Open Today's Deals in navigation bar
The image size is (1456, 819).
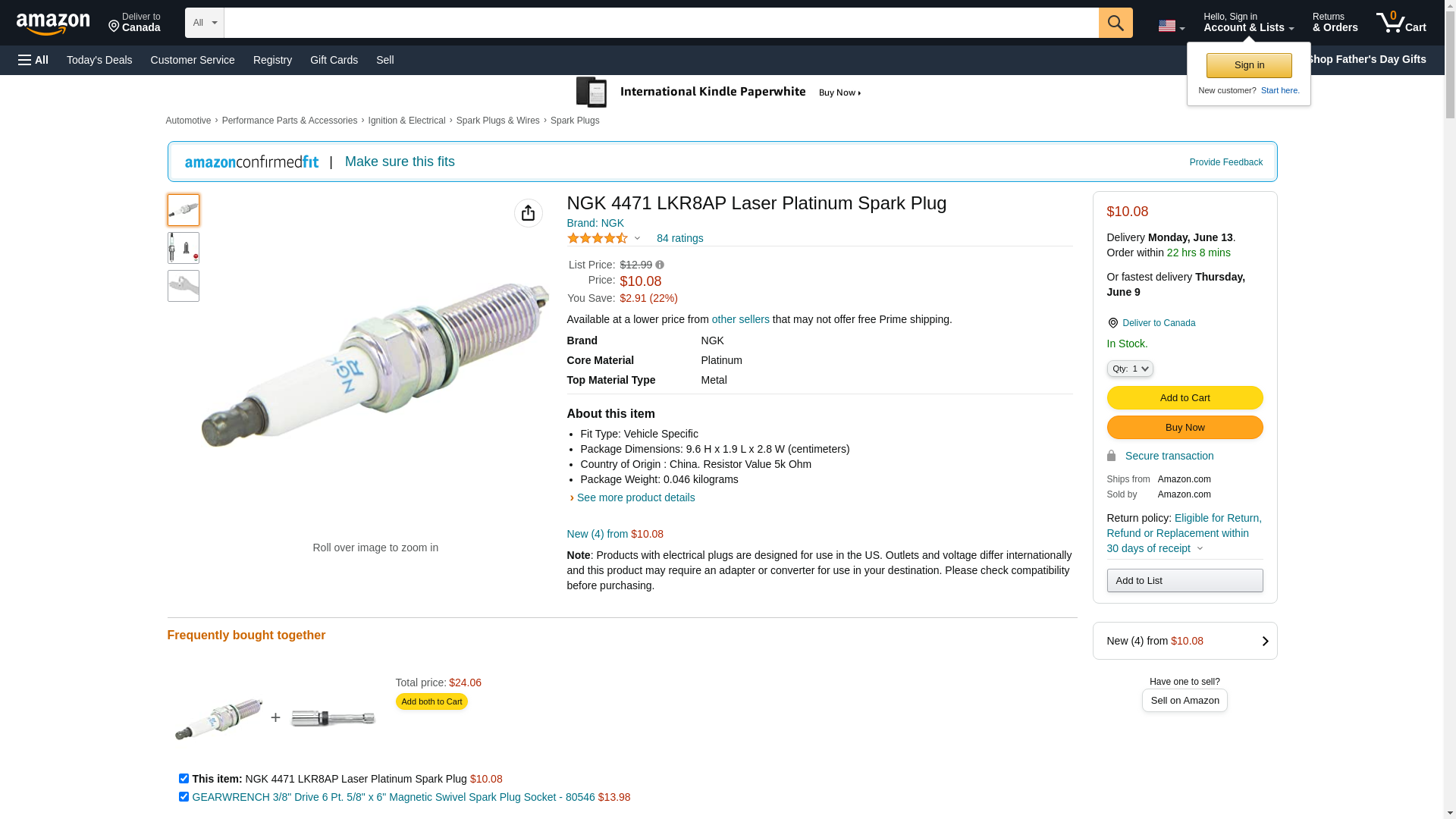coord(99,60)
